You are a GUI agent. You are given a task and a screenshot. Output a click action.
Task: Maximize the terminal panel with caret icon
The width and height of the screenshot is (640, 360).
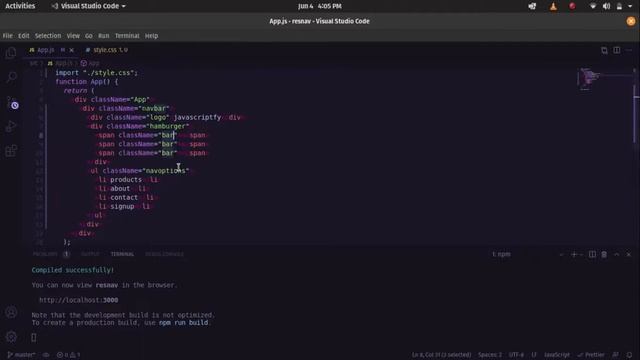point(617,254)
